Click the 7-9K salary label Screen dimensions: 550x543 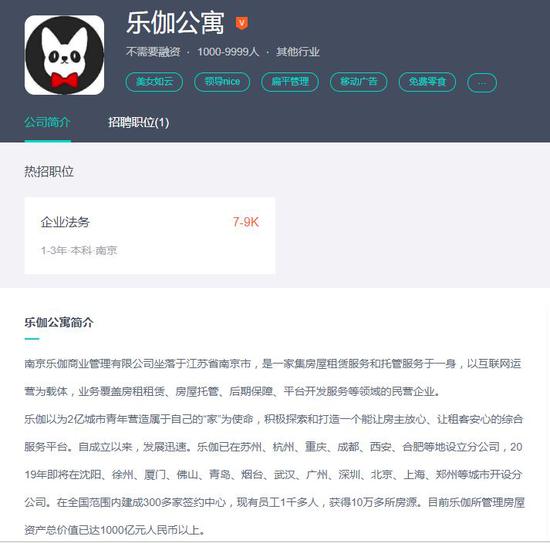(246, 222)
